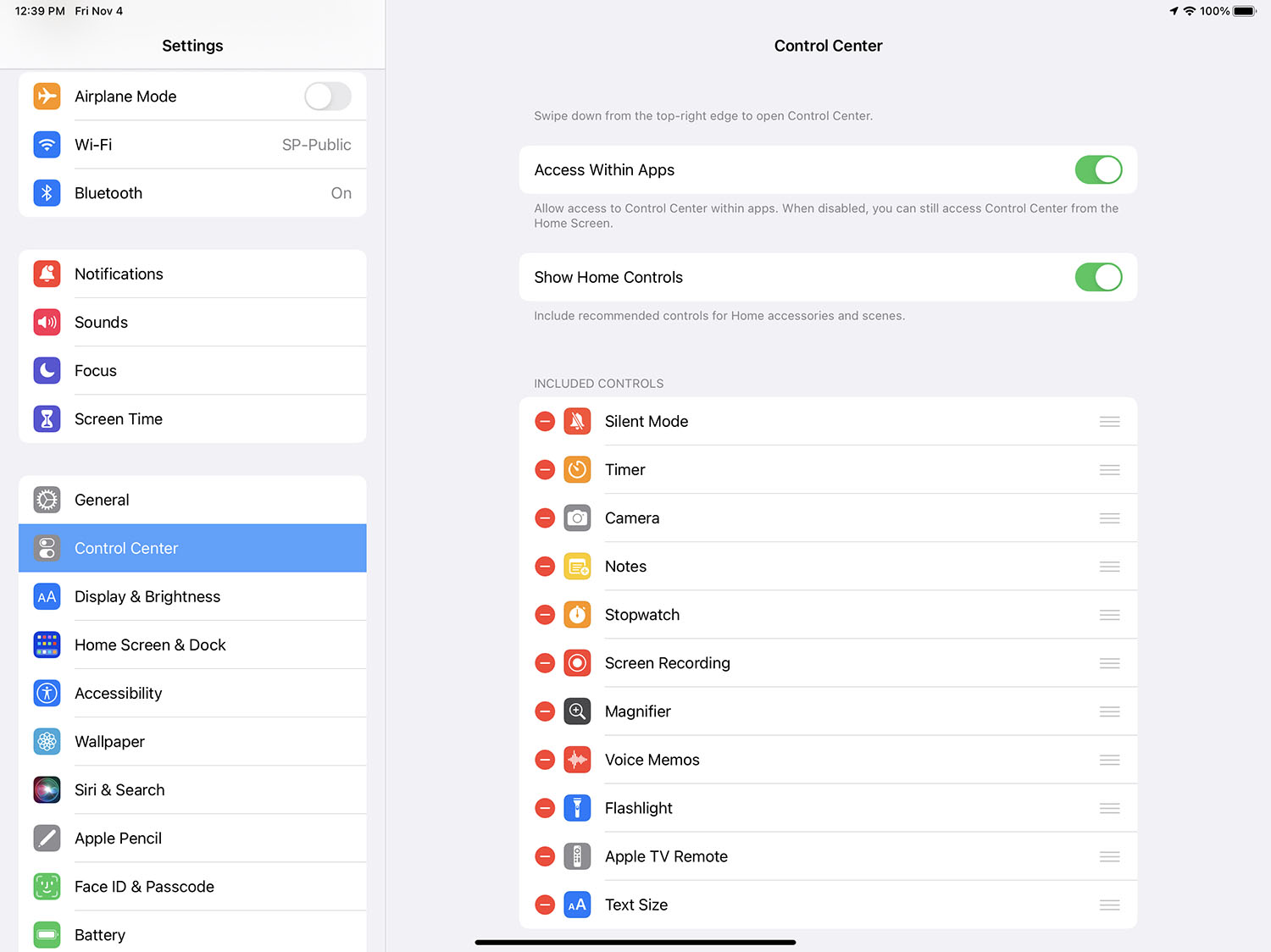Select Display & Brightness in sidebar
Viewport: 1271px width, 952px height.
click(192, 597)
